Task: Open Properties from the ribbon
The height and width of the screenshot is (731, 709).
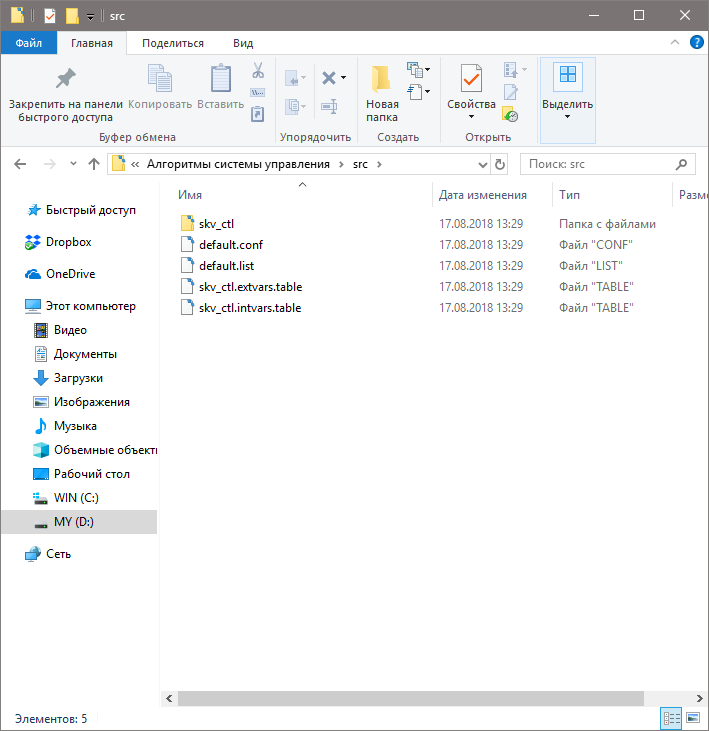Action: tap(471, 80)
